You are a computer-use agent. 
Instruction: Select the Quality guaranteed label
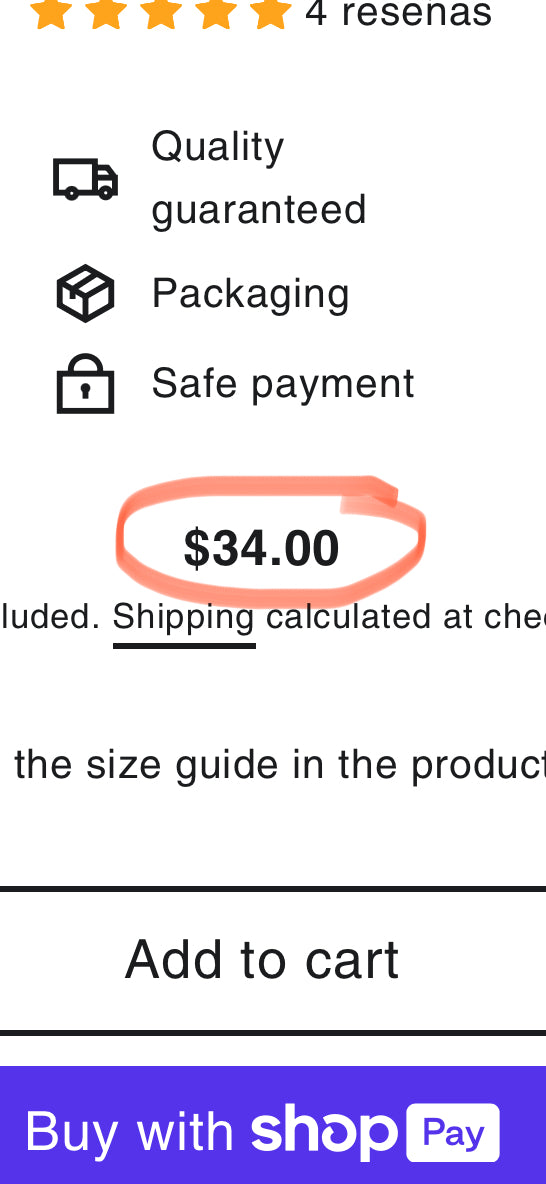(x=258, y=177)
